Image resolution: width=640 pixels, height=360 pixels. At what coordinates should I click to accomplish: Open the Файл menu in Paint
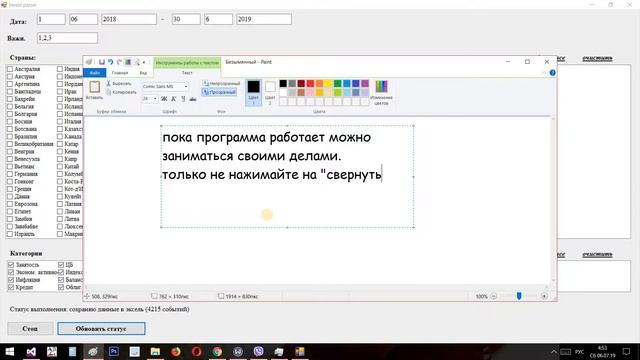(x=95, y=73)
